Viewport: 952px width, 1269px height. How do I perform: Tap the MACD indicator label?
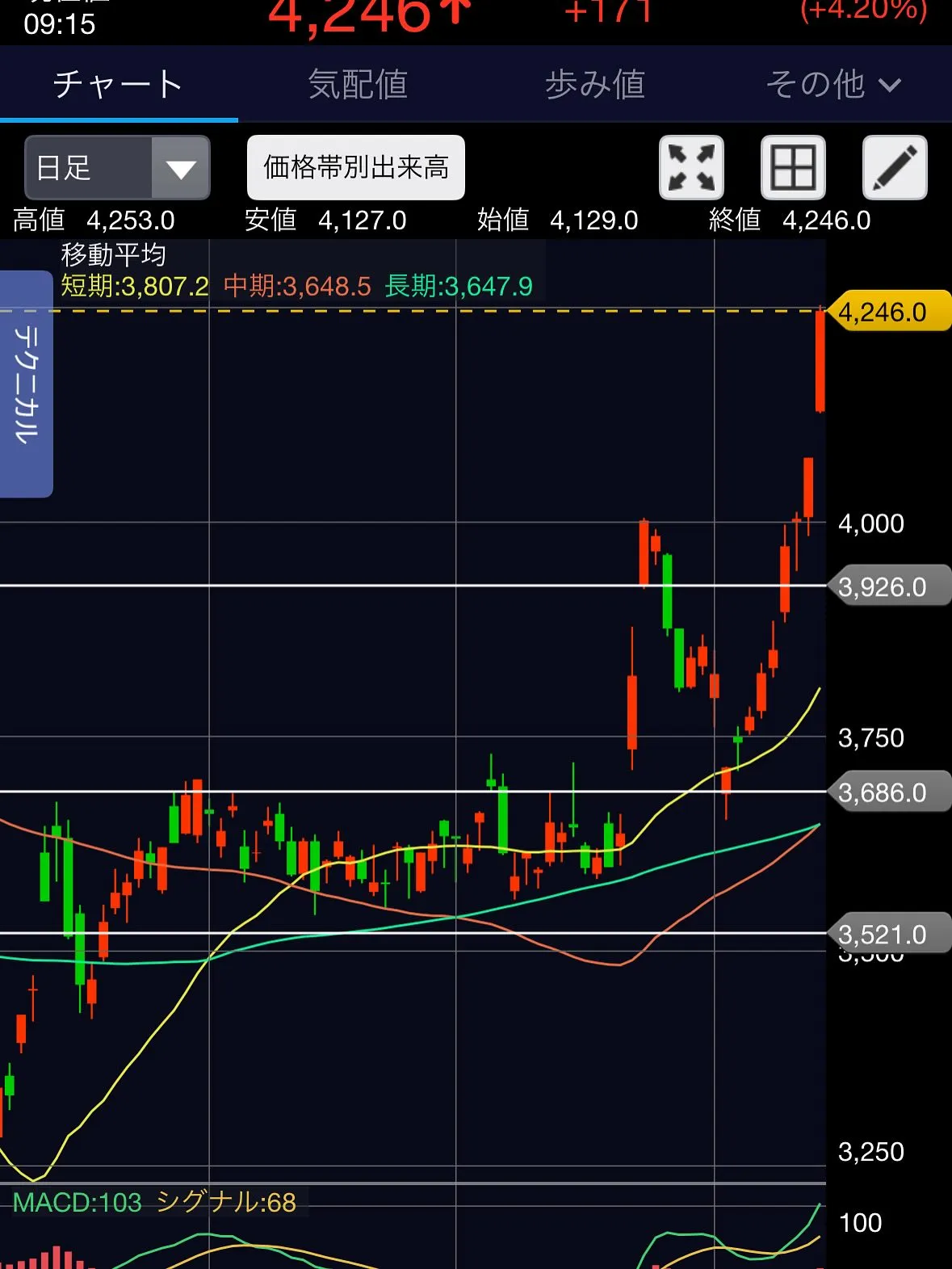click(x=78, y=1203)
